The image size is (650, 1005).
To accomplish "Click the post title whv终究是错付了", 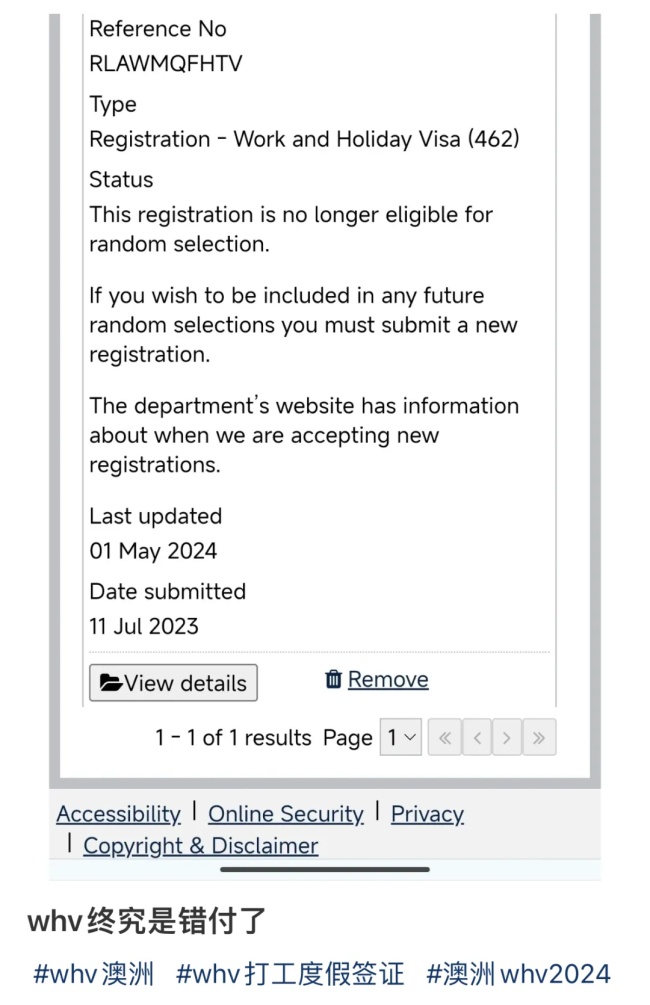I will [147, 922].
